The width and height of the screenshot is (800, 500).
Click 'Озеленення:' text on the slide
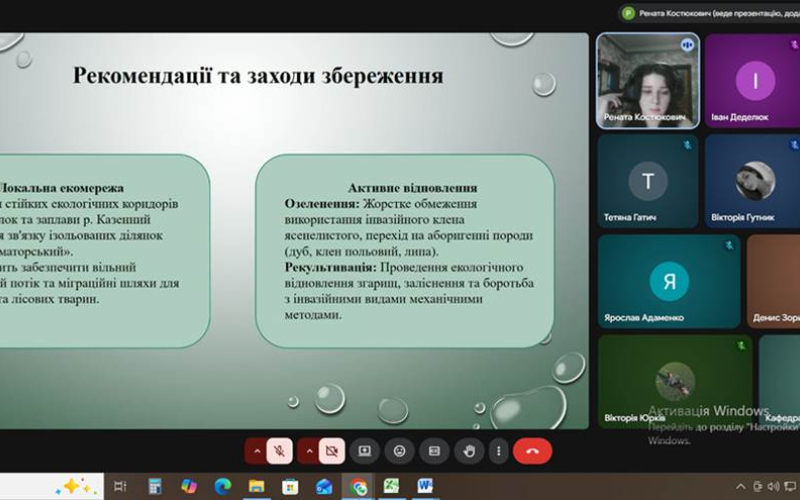[322, 204]
